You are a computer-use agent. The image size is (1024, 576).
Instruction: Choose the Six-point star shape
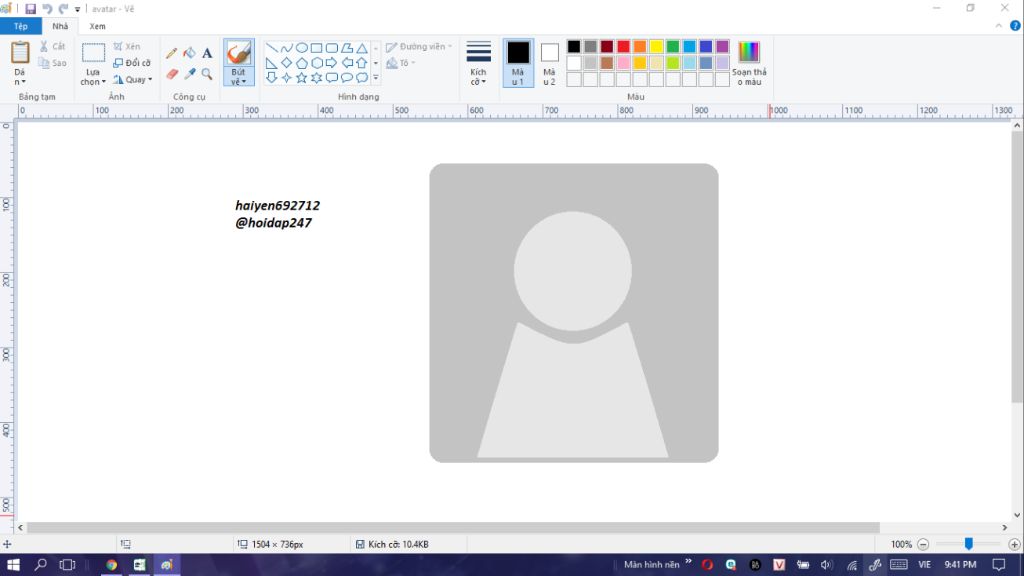[317, 78]
